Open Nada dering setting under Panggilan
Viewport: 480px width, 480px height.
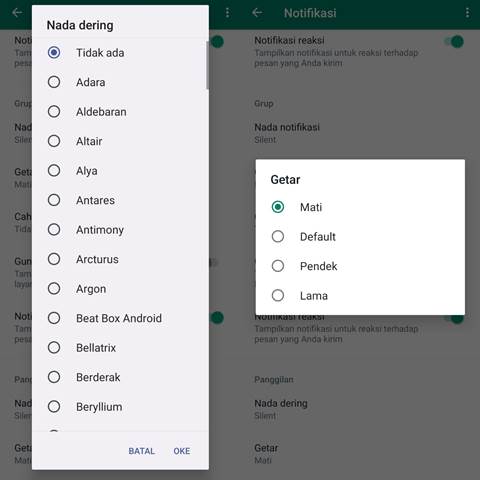click(360, 409)
